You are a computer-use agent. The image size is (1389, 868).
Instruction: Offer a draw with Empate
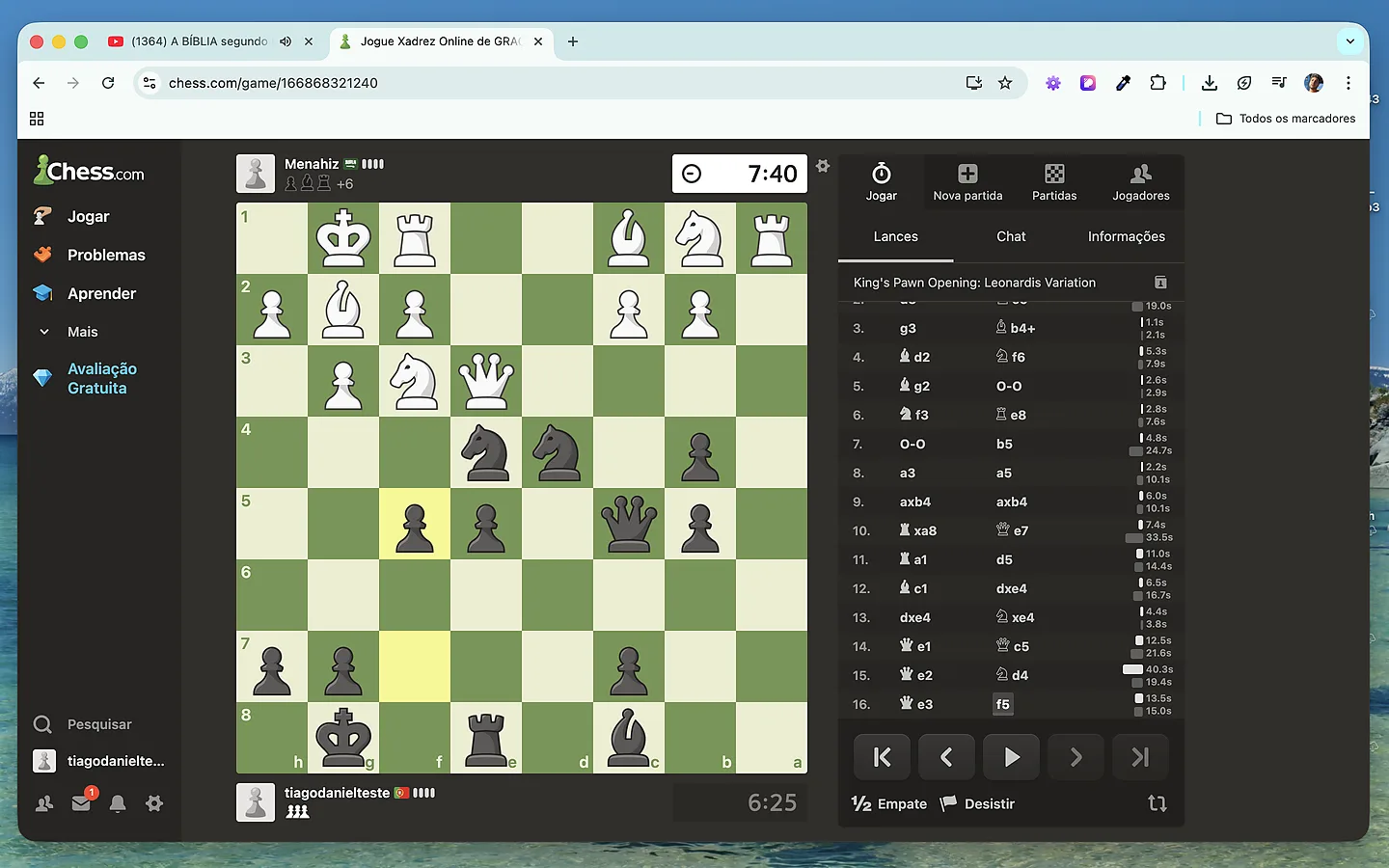[x=889, y=803]
